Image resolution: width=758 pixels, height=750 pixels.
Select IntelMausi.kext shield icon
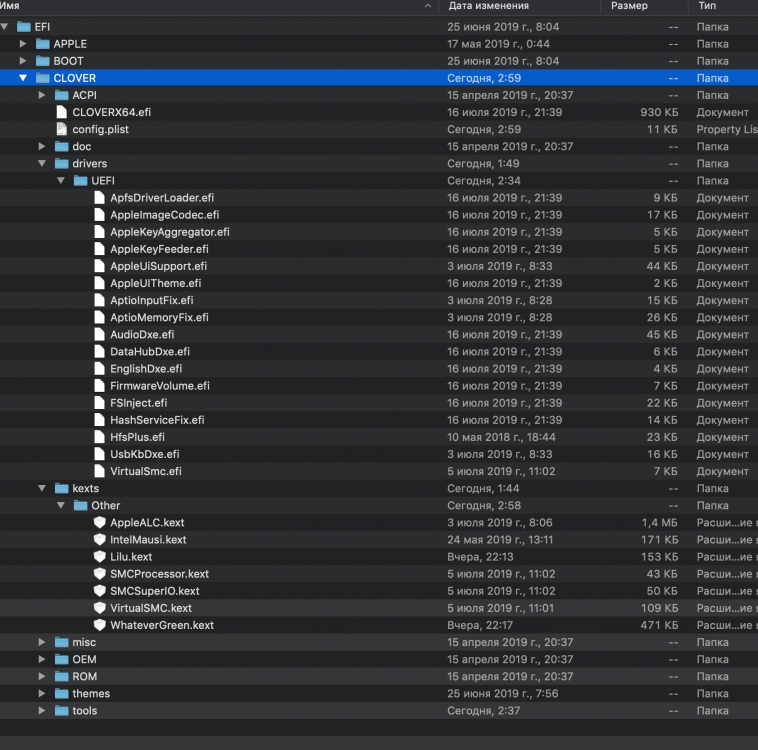click(x=100, y=540)
